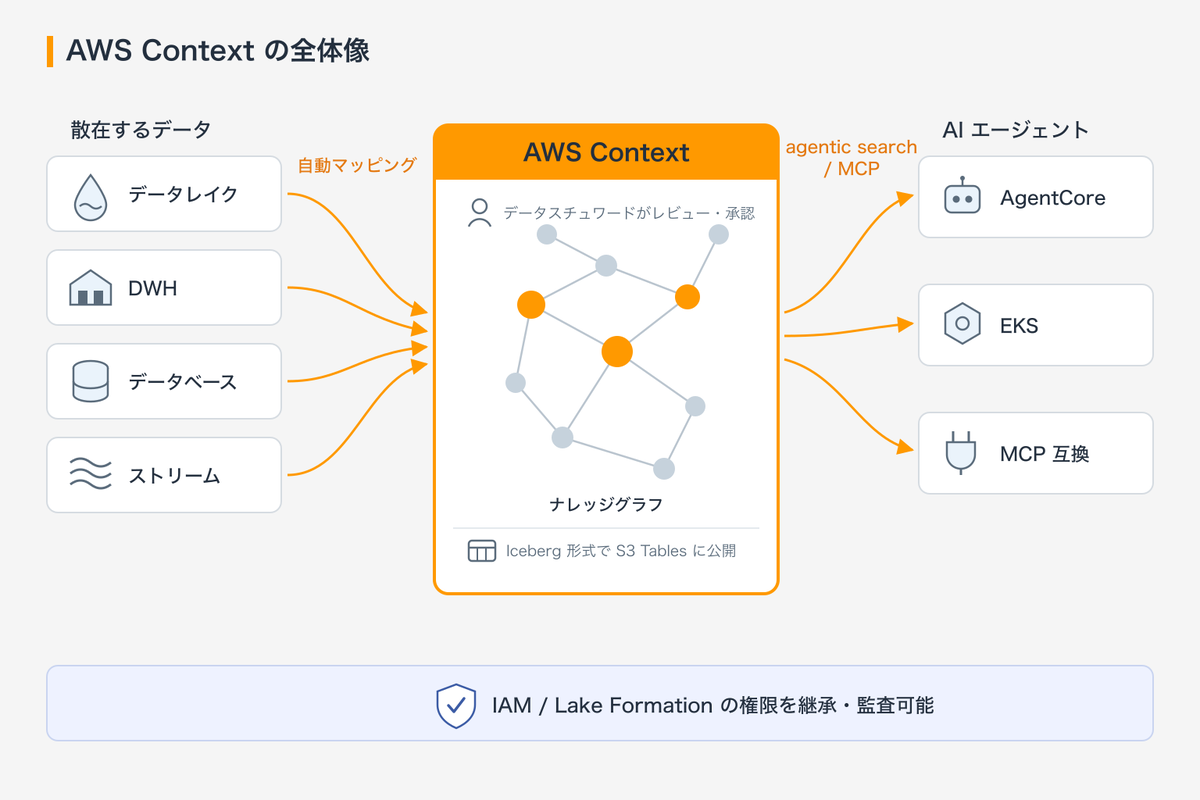Click the IAM / Lake Formation banner text
The width and height of the screenshot is (1200, 800).
(x=713, y=705)
